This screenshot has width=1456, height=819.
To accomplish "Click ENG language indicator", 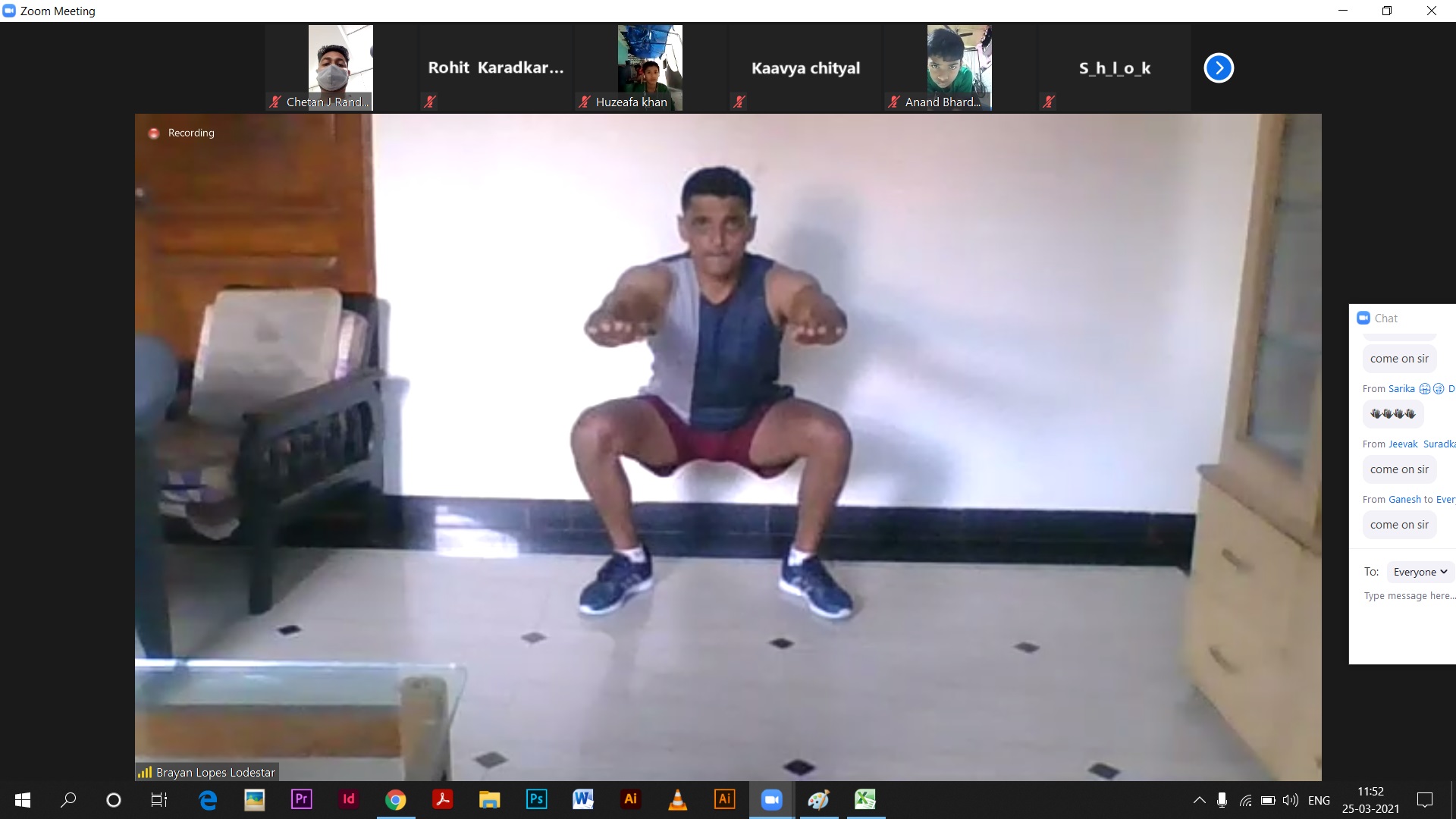I will coord(1319,800).
